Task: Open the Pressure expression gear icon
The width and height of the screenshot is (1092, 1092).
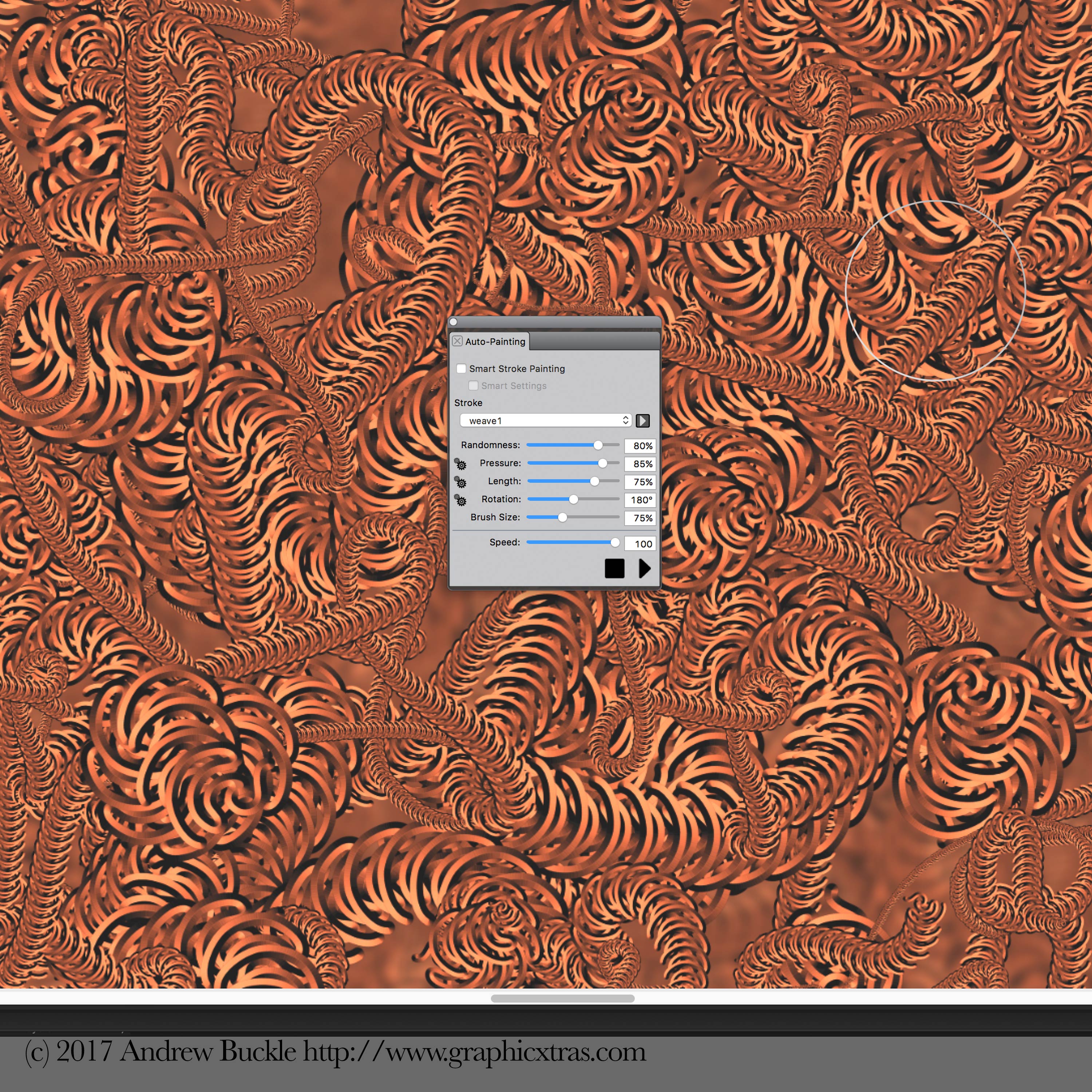Action: [x=461, y=464]
